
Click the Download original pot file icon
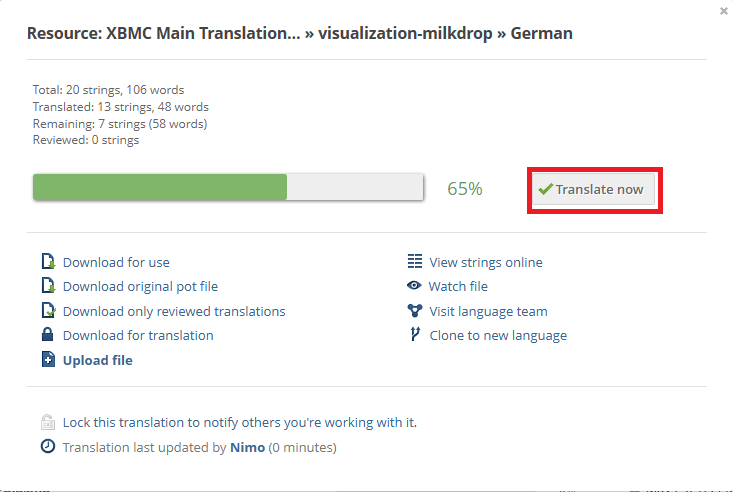(48, 285)
